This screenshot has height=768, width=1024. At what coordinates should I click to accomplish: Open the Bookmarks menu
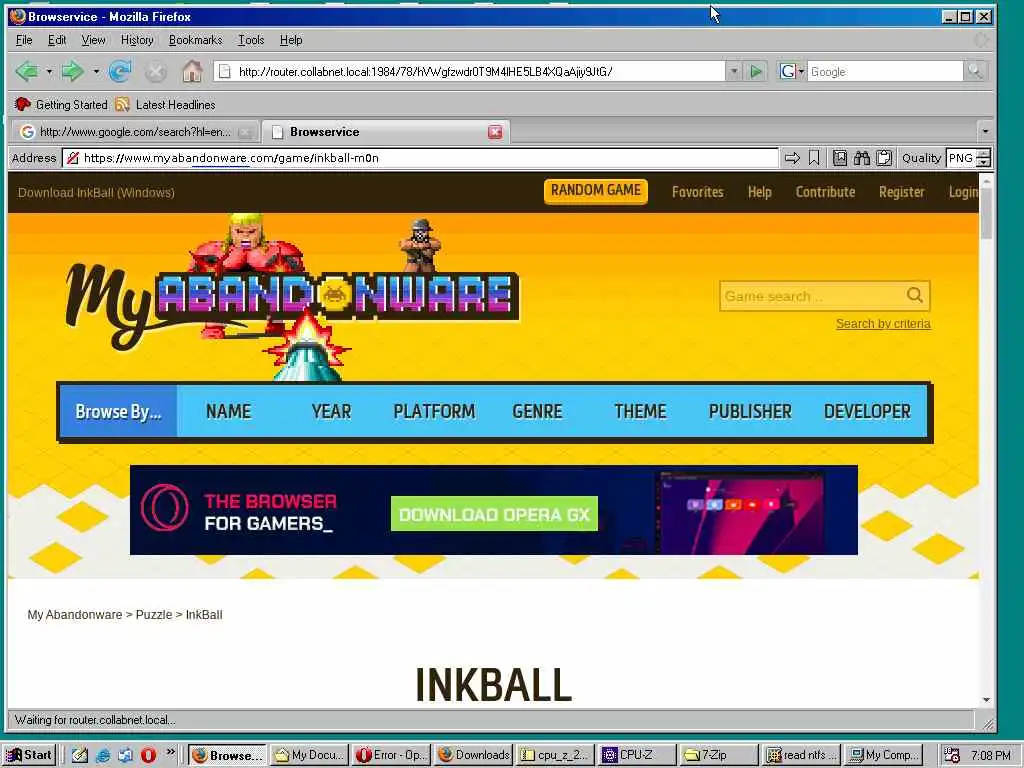(x=195, y=40)
